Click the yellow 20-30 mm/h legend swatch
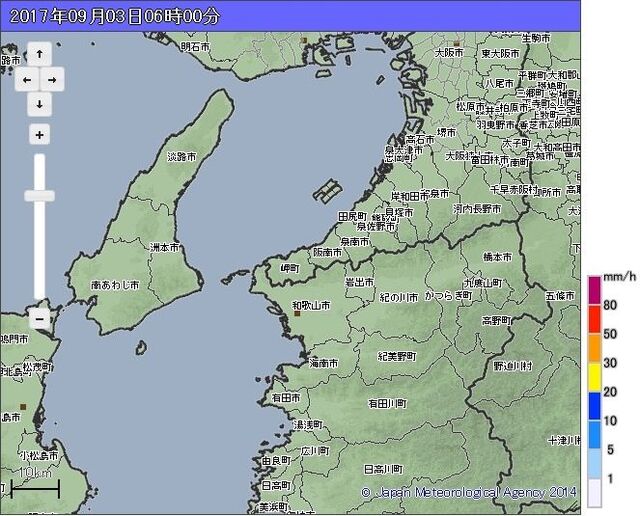This screenshot has width=640, height=516. 594,377
